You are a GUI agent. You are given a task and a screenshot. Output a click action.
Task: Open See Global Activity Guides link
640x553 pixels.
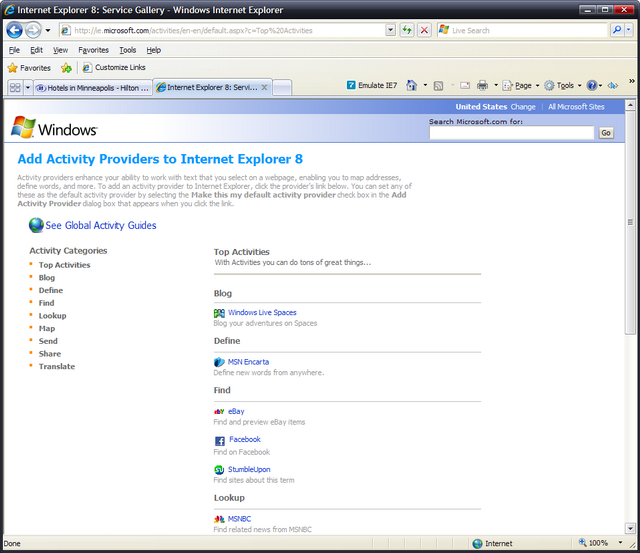coord(101,225)
